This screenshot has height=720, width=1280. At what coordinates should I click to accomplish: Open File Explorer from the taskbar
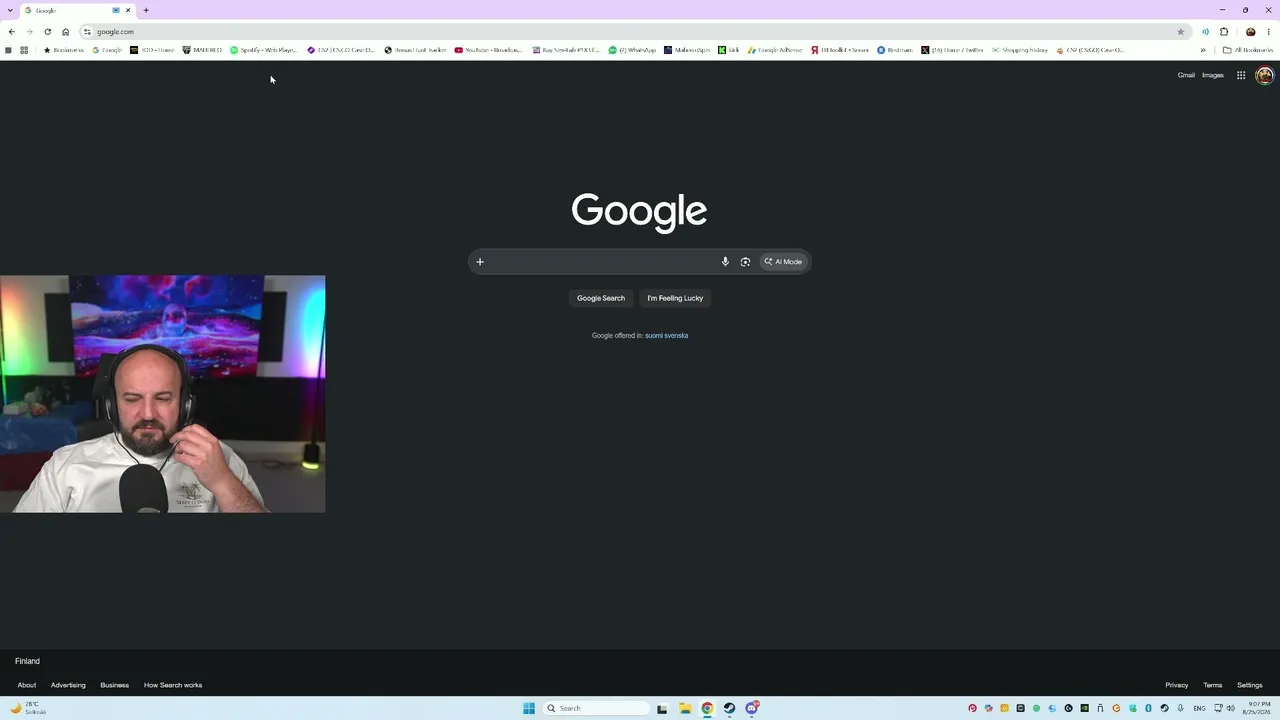(685, 709)
